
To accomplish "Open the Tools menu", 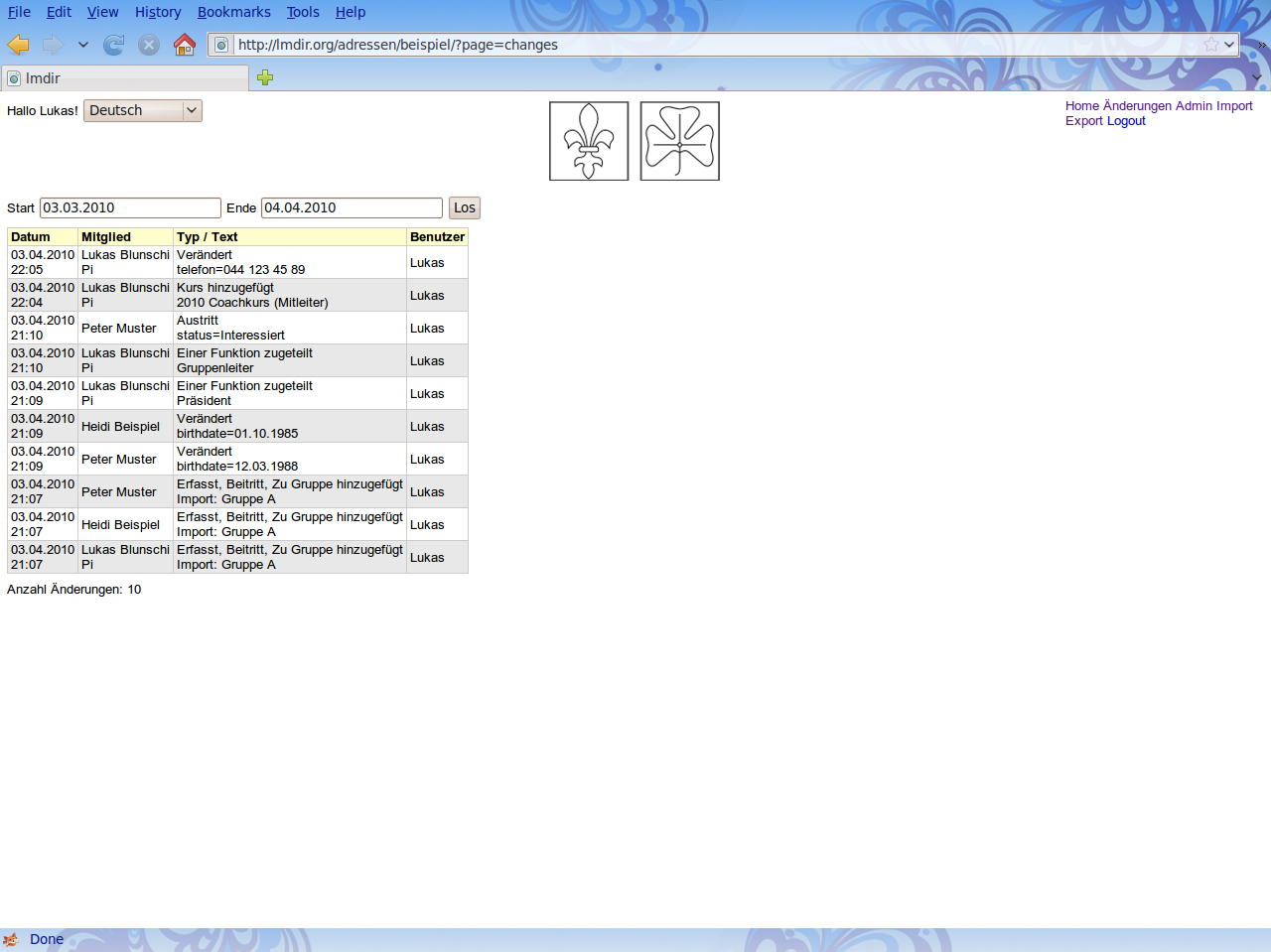I will coord(303,12).
